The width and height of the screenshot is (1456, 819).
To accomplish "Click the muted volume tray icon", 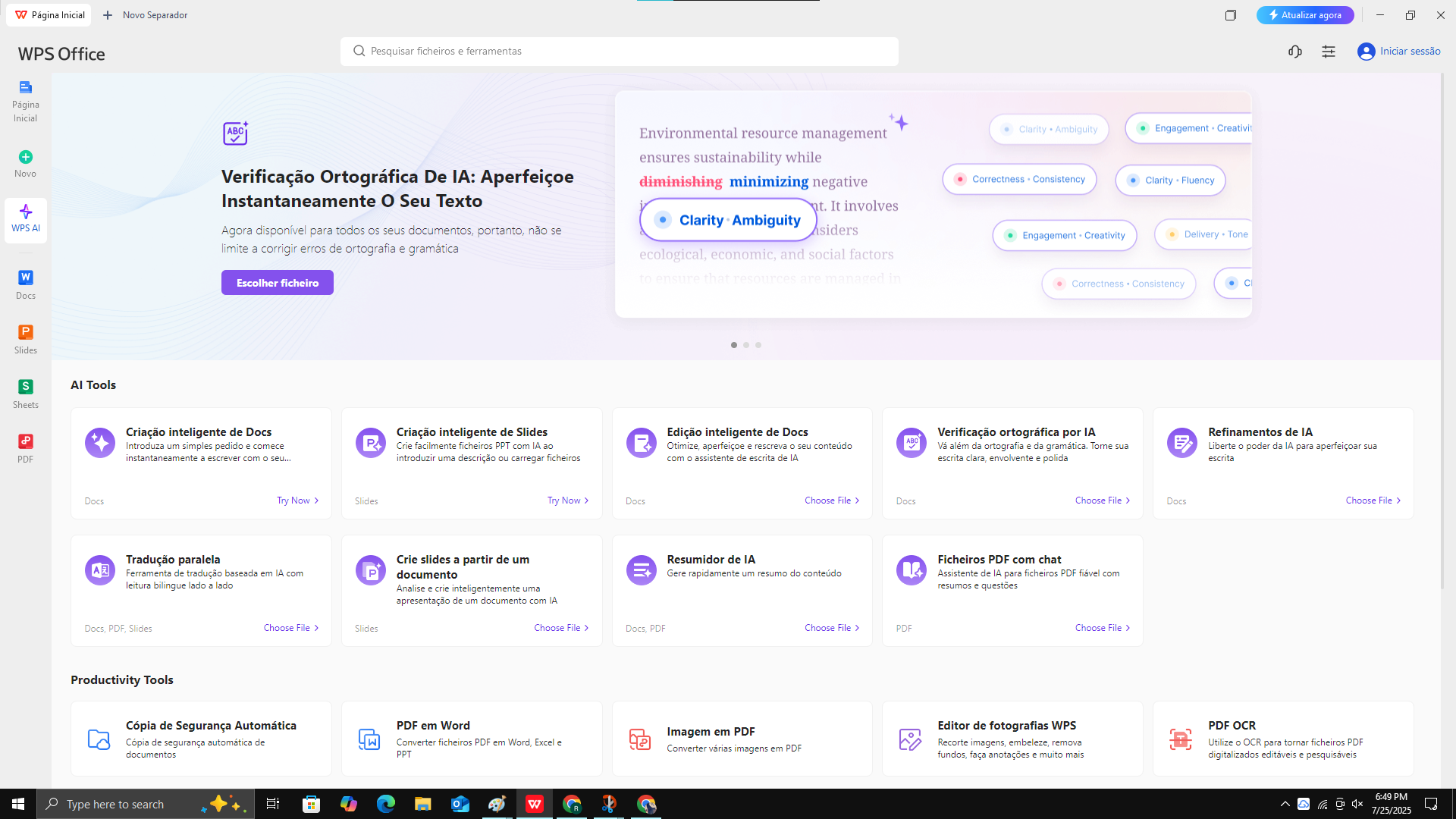I will click(1357, 804).
